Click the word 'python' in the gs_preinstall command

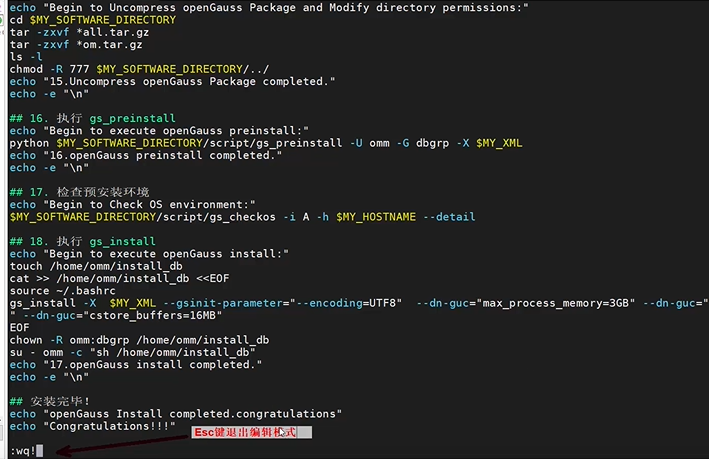pos(29,143)
